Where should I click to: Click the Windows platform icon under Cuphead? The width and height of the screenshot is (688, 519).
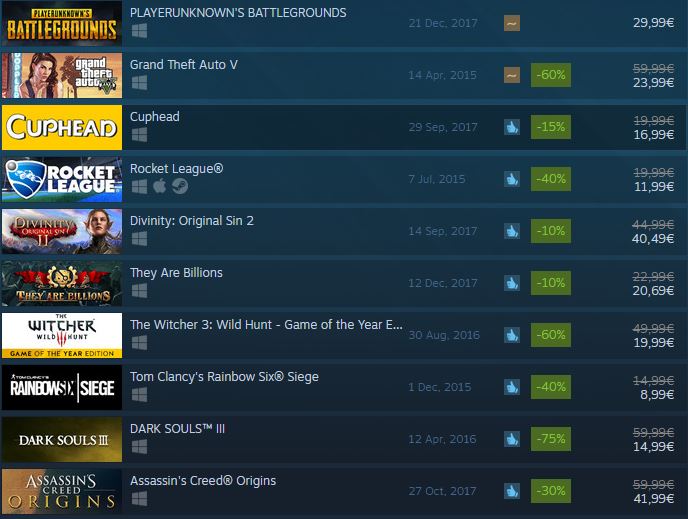tap(140, 135)
